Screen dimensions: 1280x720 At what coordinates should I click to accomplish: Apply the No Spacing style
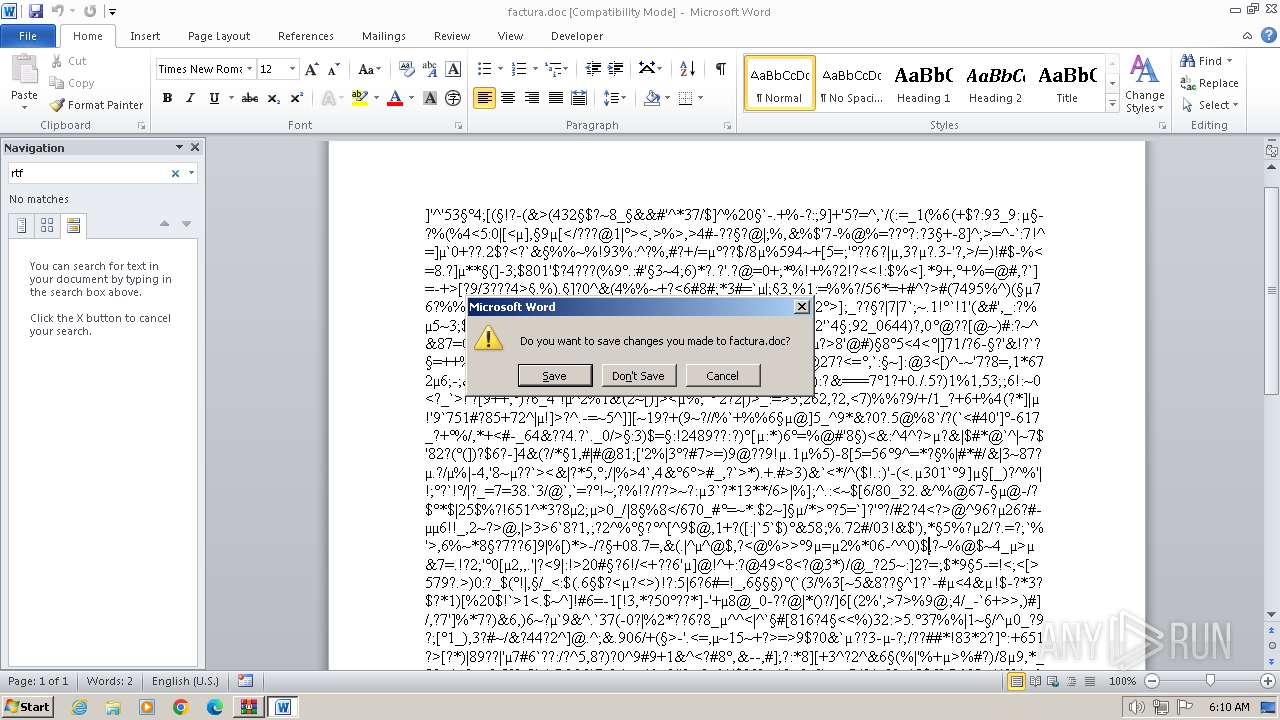coord(851,84)
